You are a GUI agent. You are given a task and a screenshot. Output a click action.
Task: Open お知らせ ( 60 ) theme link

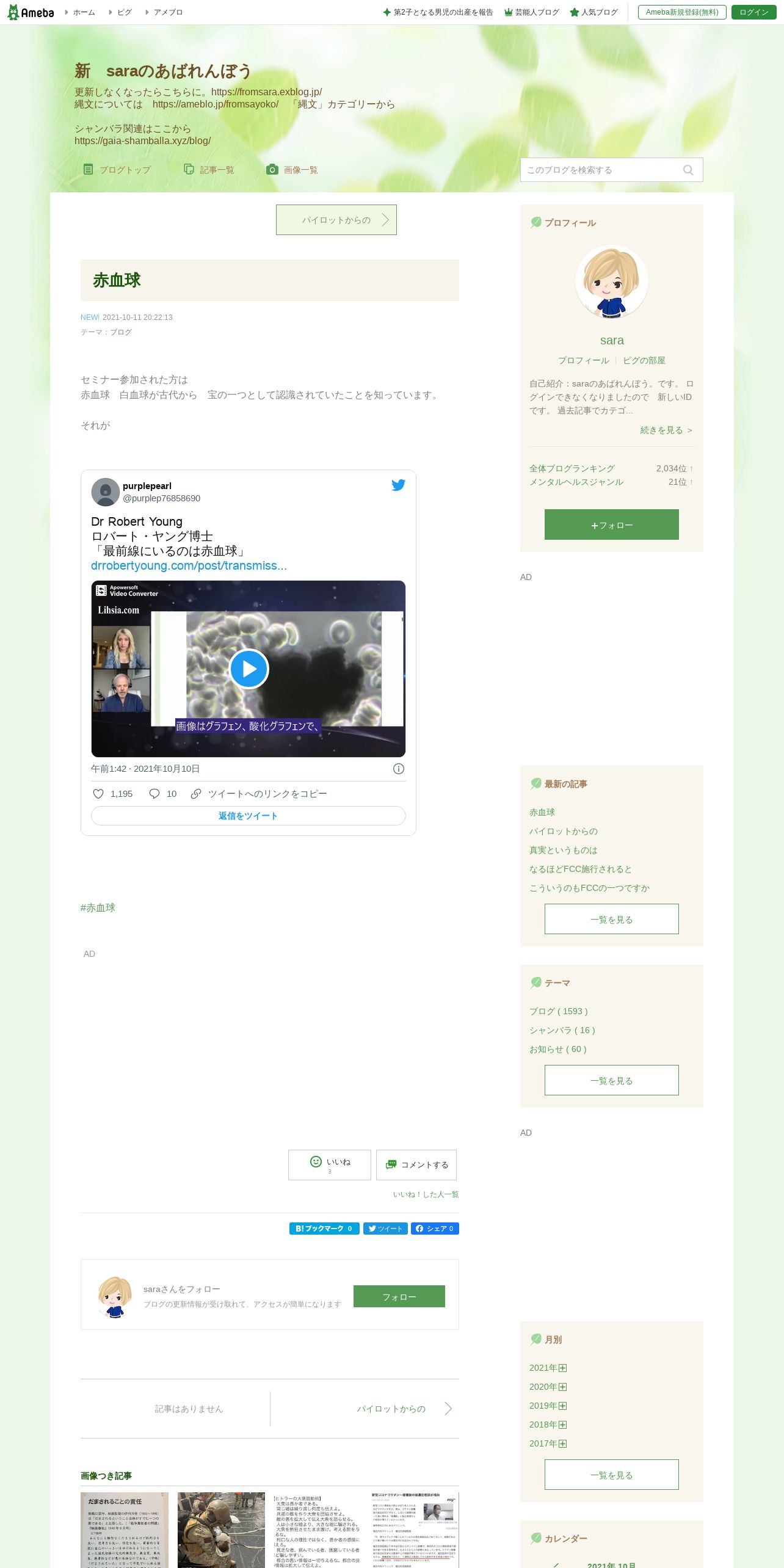coord(558,1049)
